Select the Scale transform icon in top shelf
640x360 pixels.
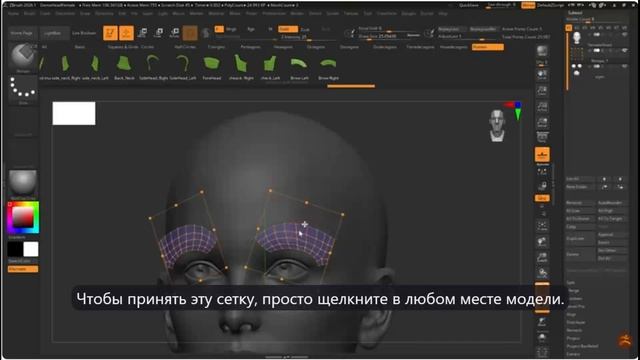pos(158,33)
